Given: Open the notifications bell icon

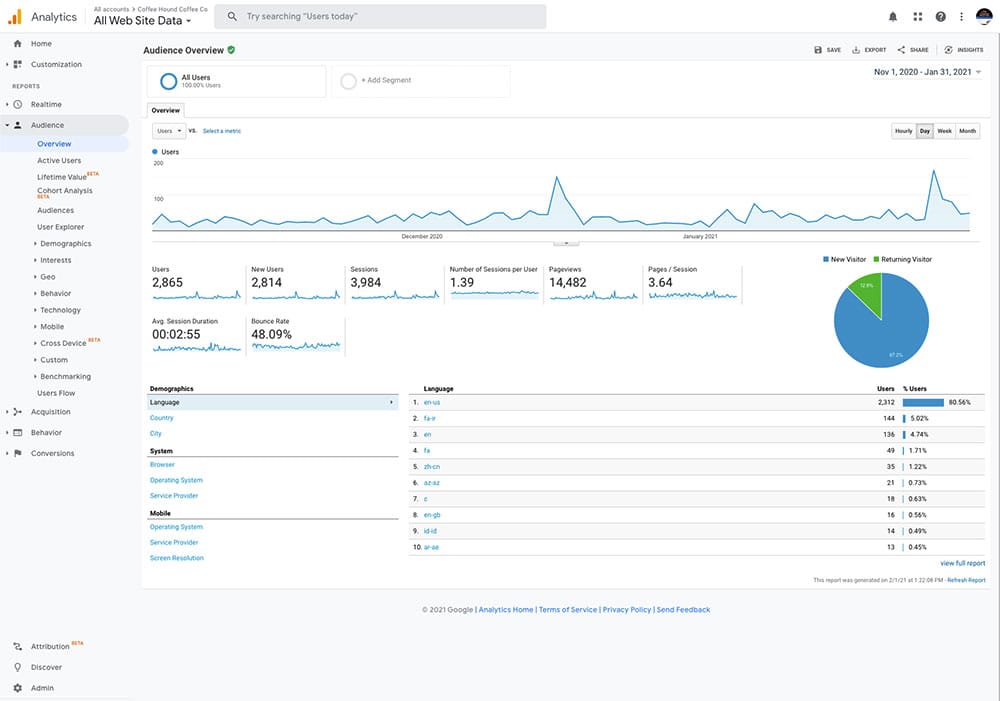Looking at the screenshot, I should (893, 17).
